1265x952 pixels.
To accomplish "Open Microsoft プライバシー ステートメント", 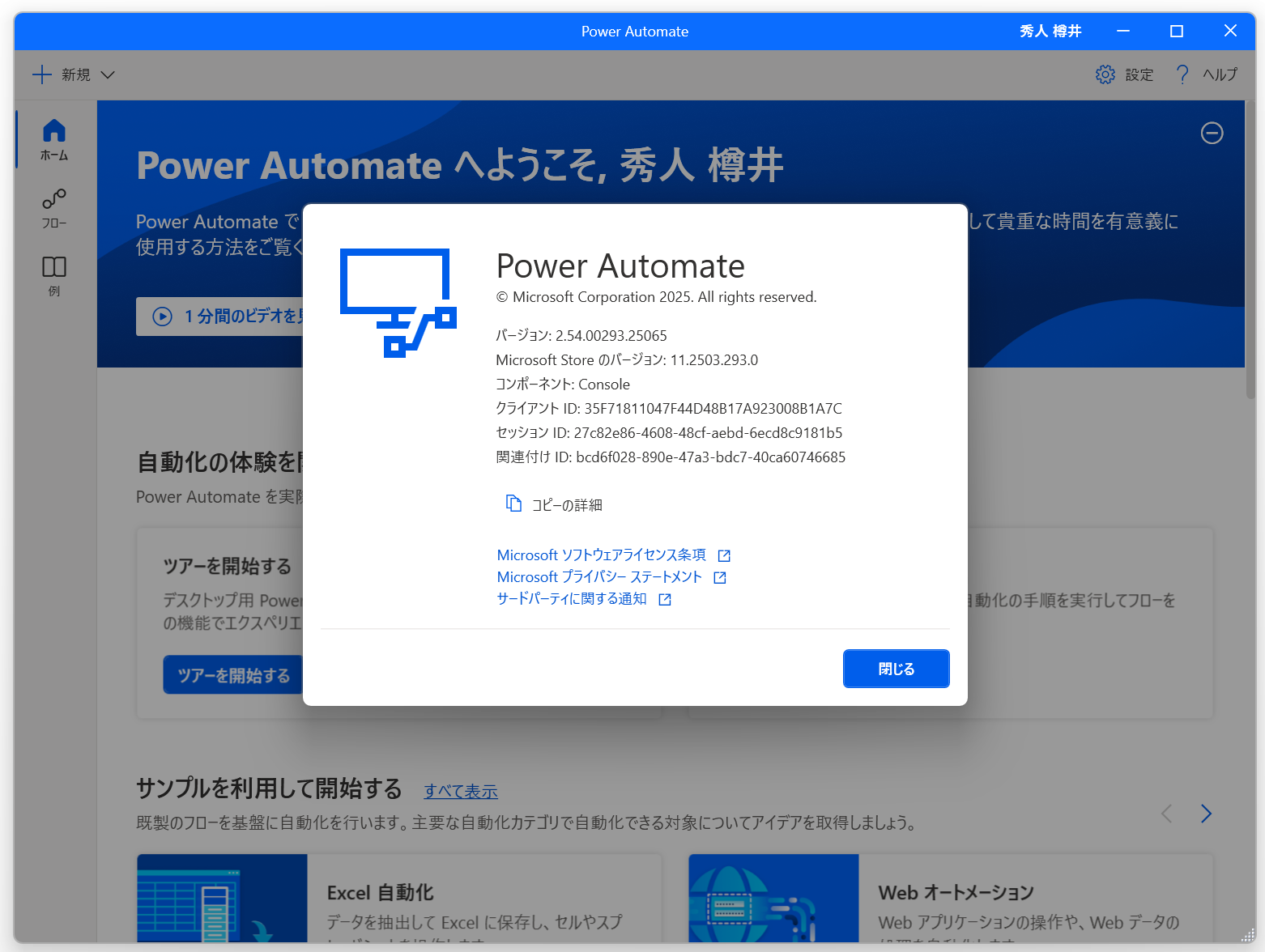I will (x=599, y=576).
